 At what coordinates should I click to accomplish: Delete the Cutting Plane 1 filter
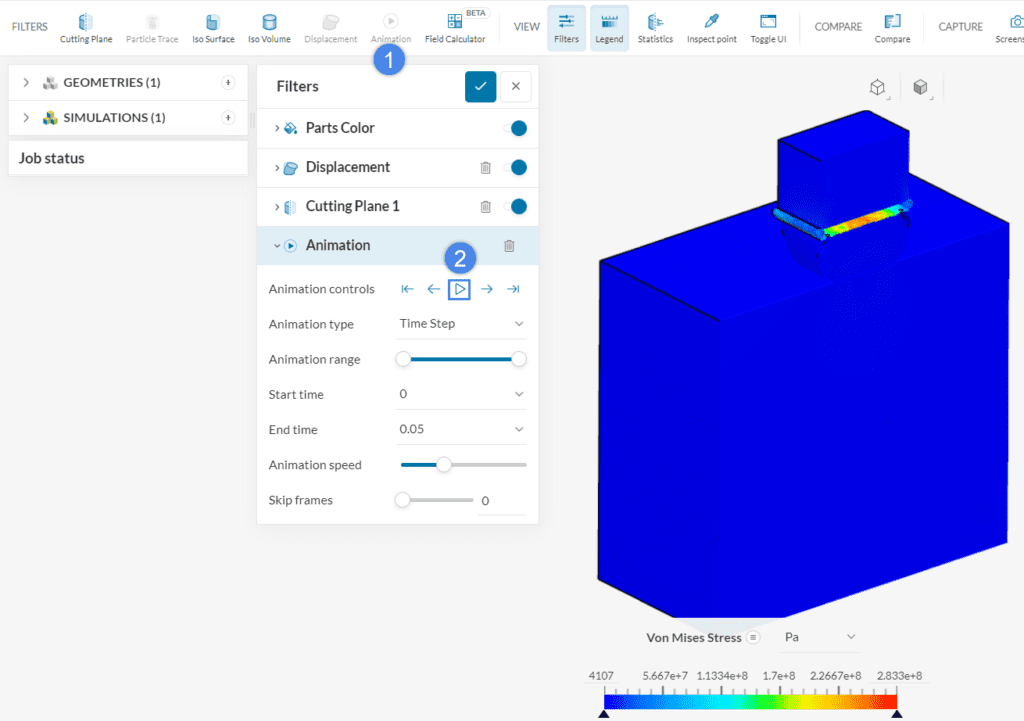[x=485, y=207]
